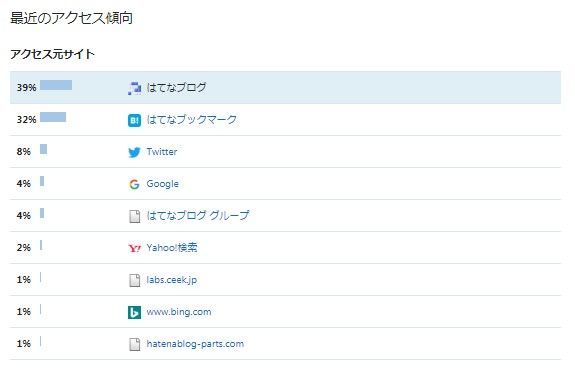Click the Bing logo icon
The height and width of the screenshot is (374, 575).
pyautogui.click(x=134, y=312)
